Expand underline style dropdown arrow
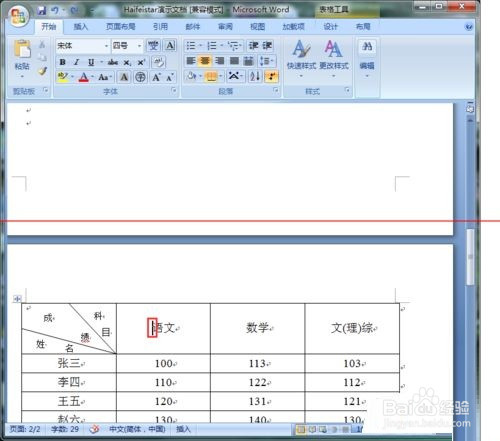The width and height of the screenshot is (500, 441). (x=101, y=62)
